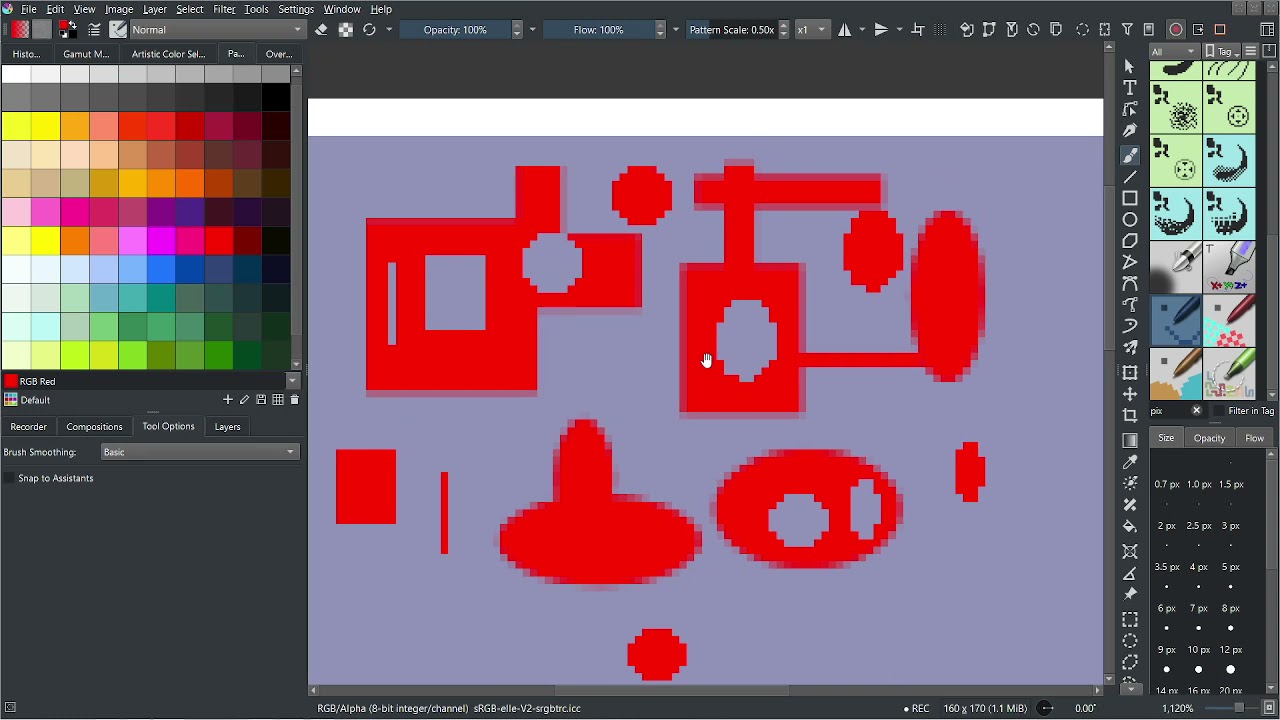The width and height of the screenshot is (1280, 720).
Task: Pick the bright red palette swatch
Action: pyautogui.click(x=219, y=241)
